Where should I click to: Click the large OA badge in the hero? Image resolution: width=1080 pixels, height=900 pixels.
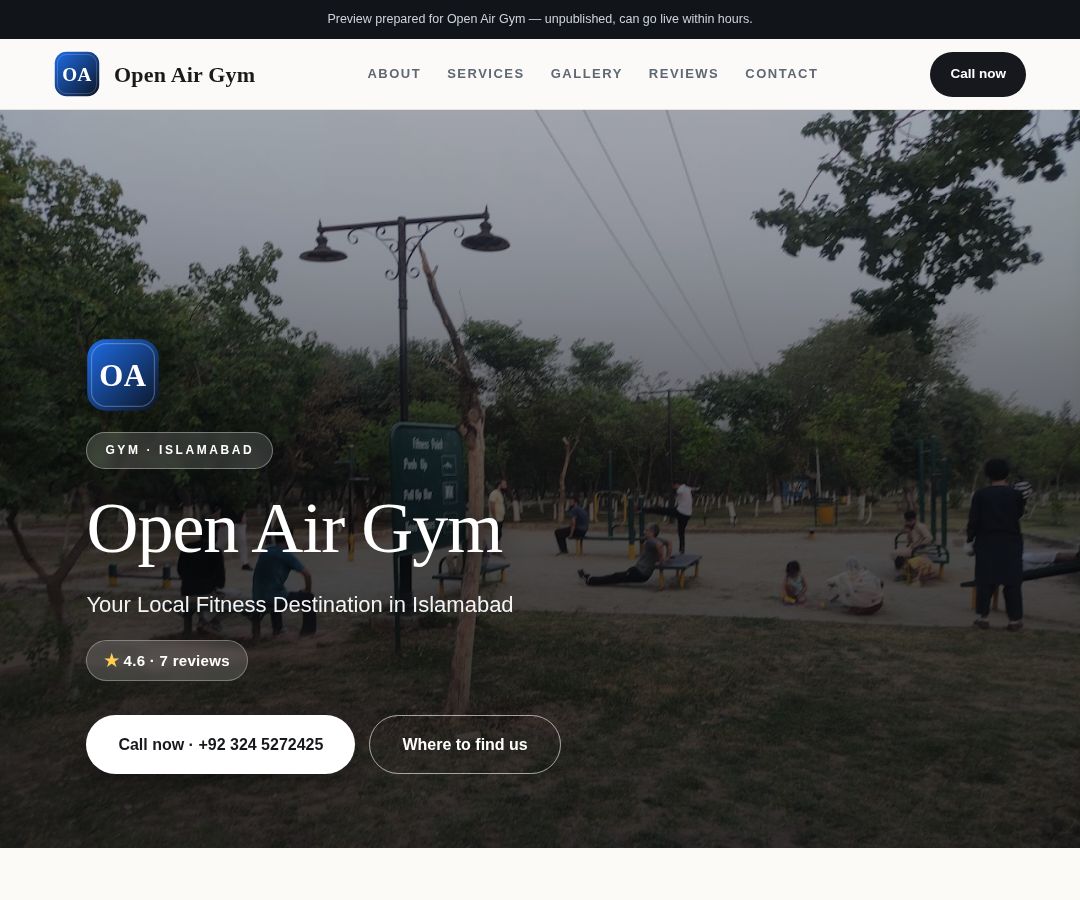(x=123, y=375)
